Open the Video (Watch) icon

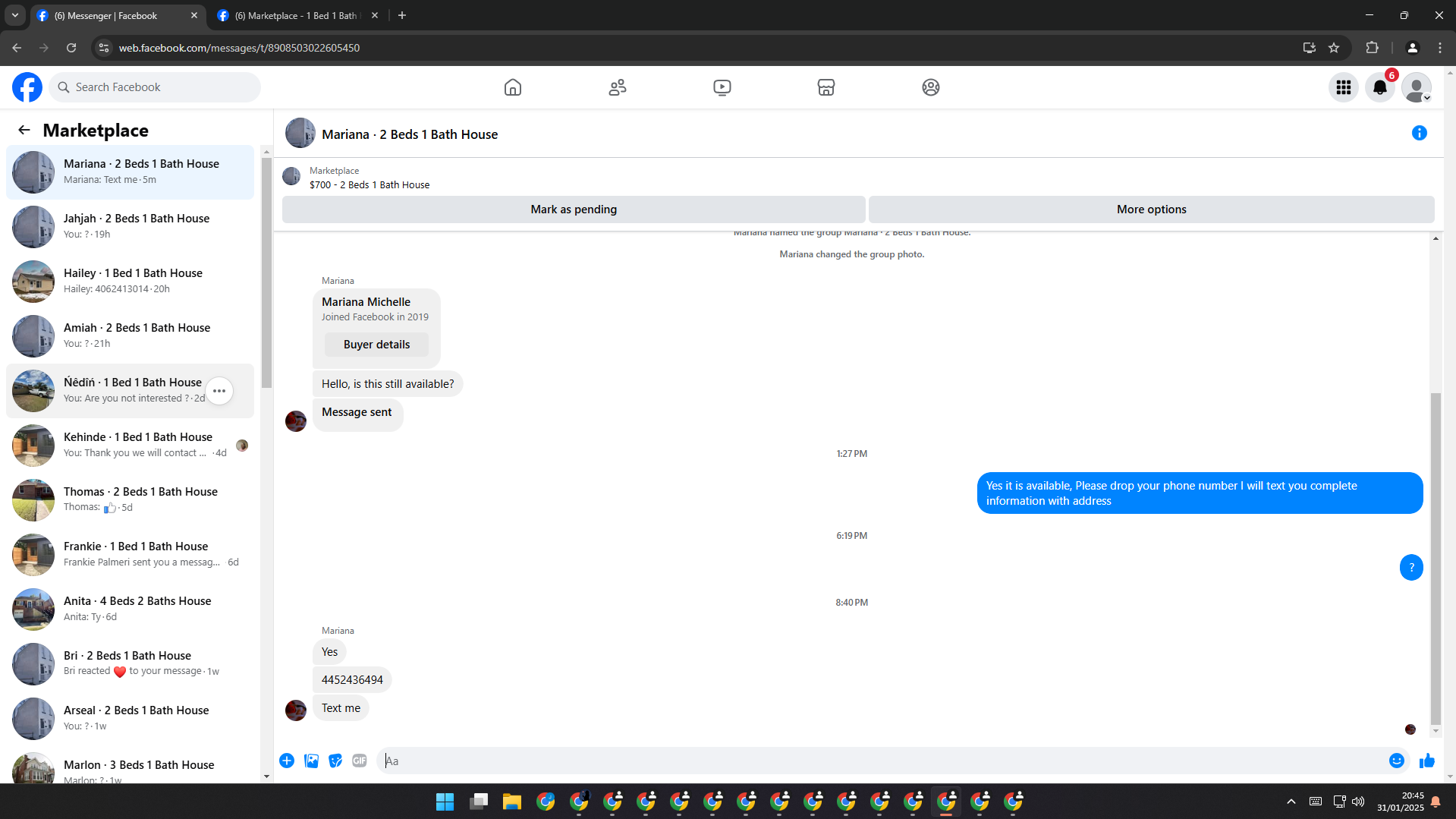[x=722, y=87]
